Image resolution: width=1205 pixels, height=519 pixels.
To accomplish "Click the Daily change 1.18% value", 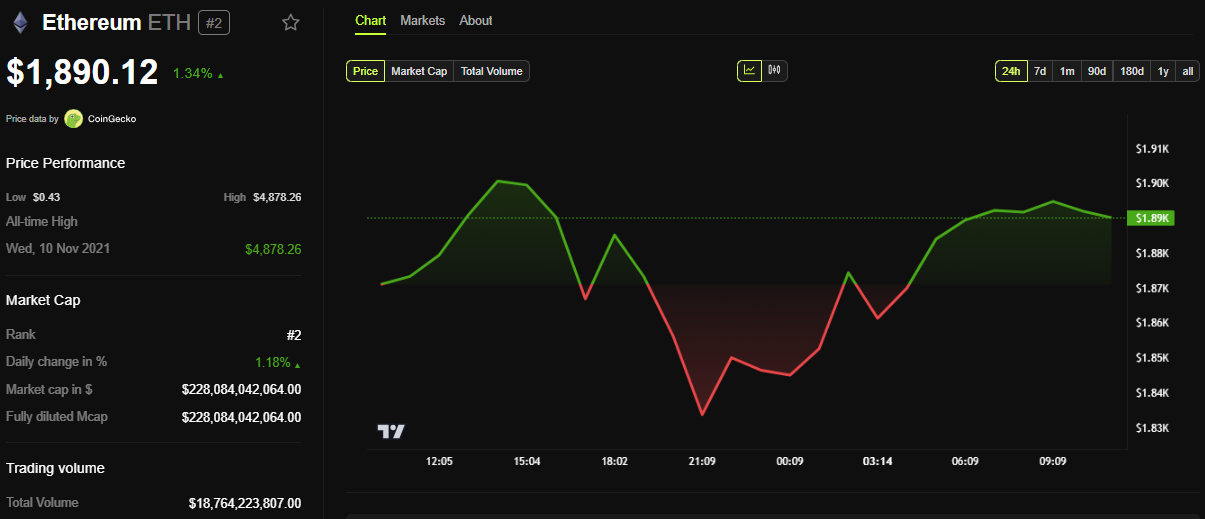I will (x=278, y=362).
